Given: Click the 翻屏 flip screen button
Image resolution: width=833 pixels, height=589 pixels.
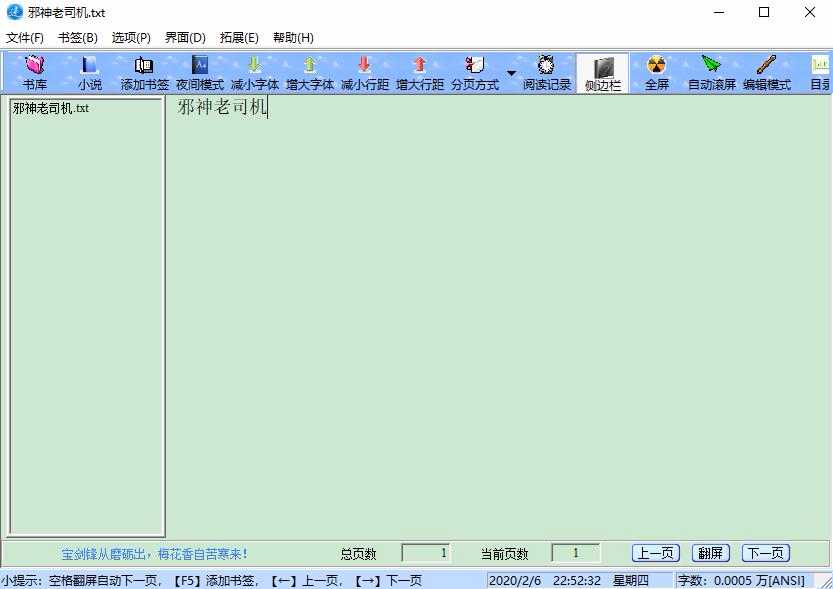Looking at the screenshot, I should coord(710,553).
